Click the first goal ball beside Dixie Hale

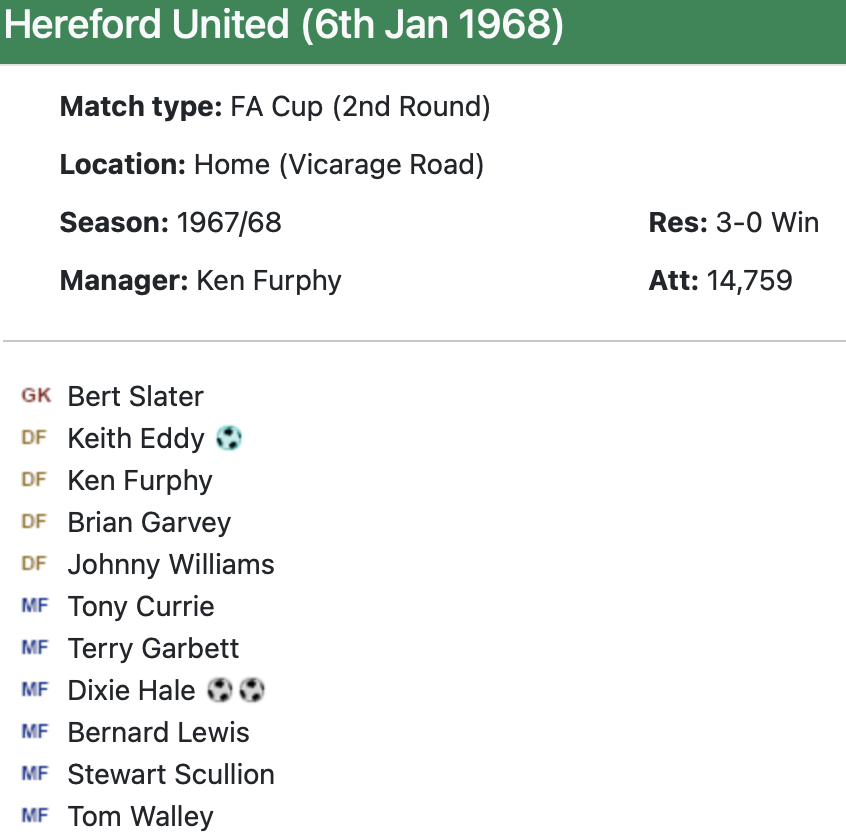220,690
